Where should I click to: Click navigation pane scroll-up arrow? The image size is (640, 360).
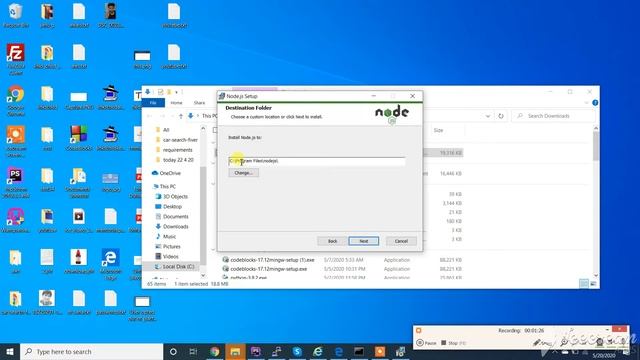tap(203, 129)
